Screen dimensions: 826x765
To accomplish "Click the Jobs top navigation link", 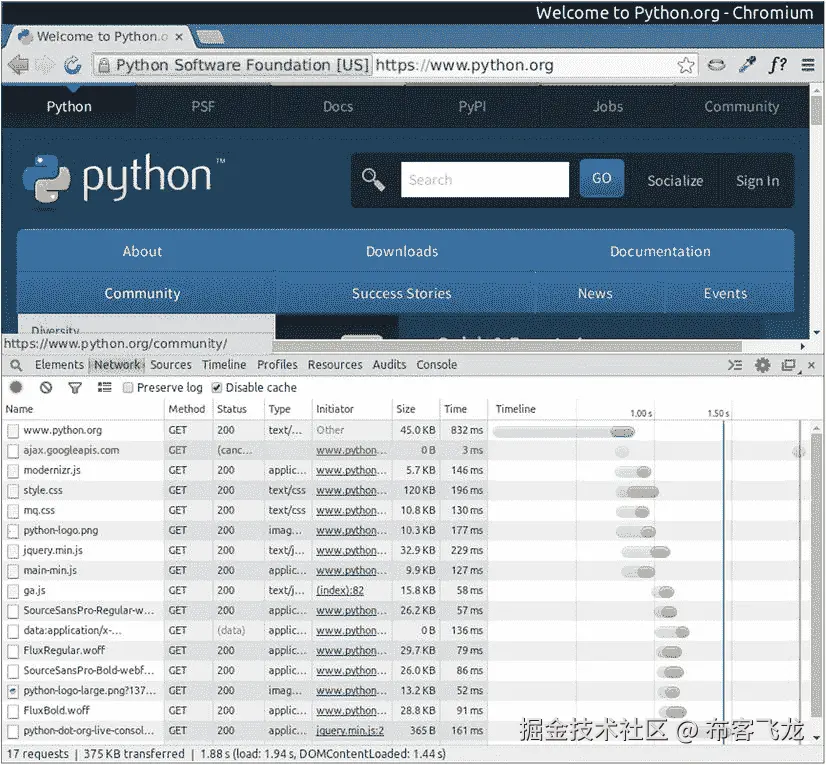I will click(x=608, y=107).
